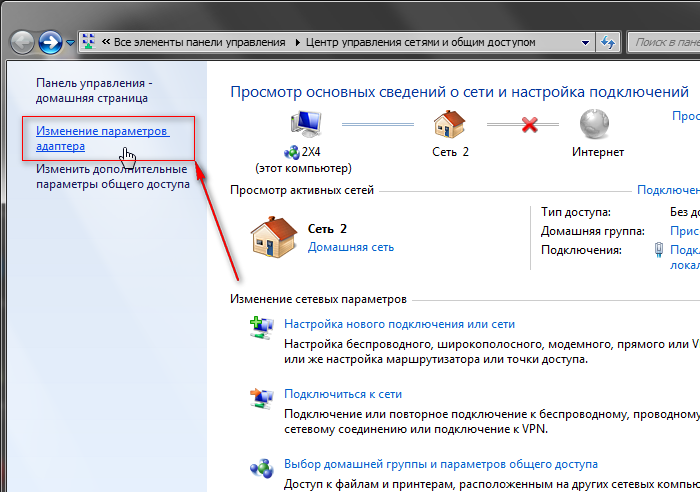Click the 'Просмотр активных сетей' section heading
This screenshot has width=700, height=492.
[302, 190]
